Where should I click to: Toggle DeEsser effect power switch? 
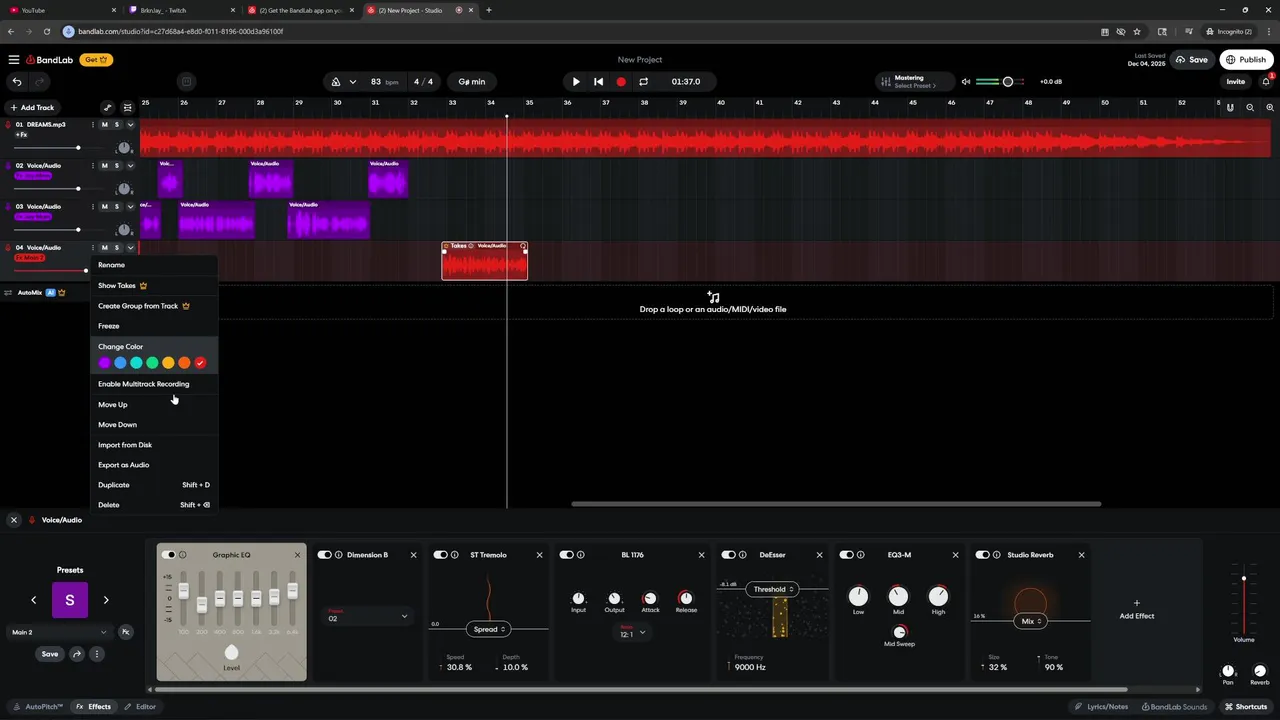728,555
